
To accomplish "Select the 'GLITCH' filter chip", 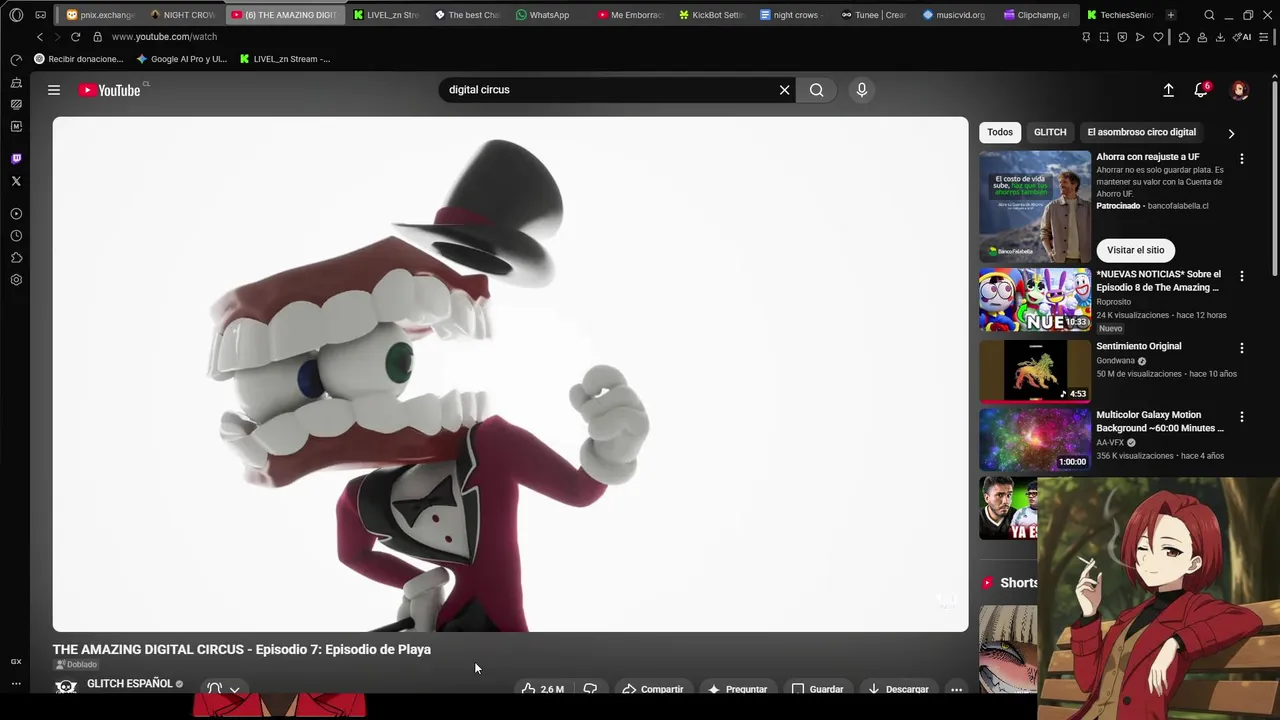I will (1050, 132).
